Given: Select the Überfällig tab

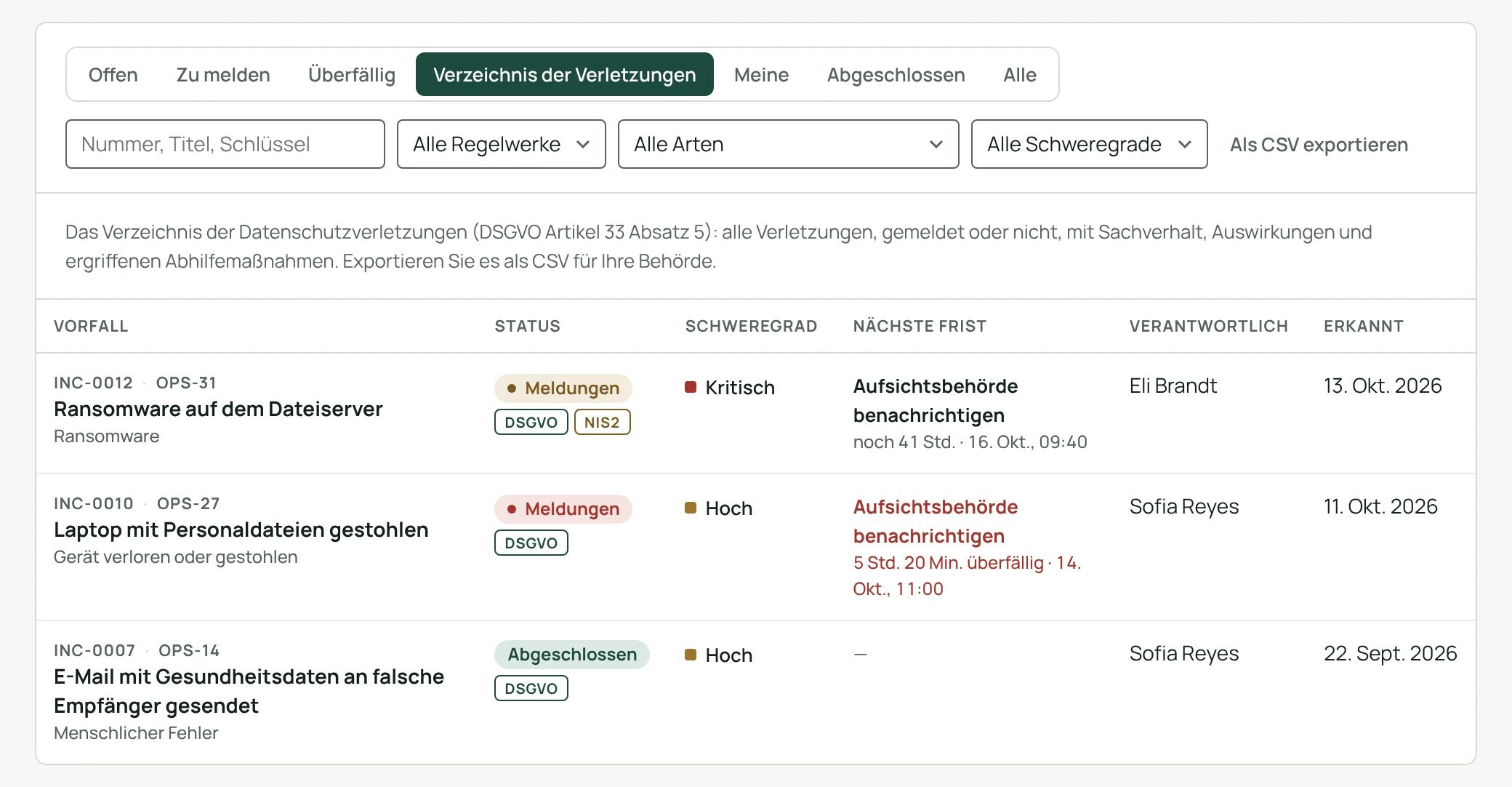Looking at the screenshot, I should click(x=352, y=75).
